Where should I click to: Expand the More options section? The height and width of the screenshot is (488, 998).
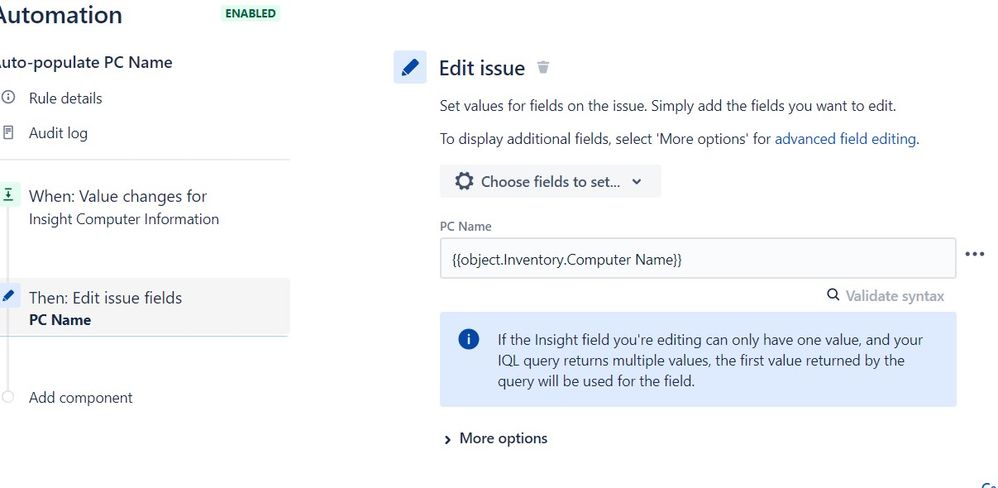496,438
